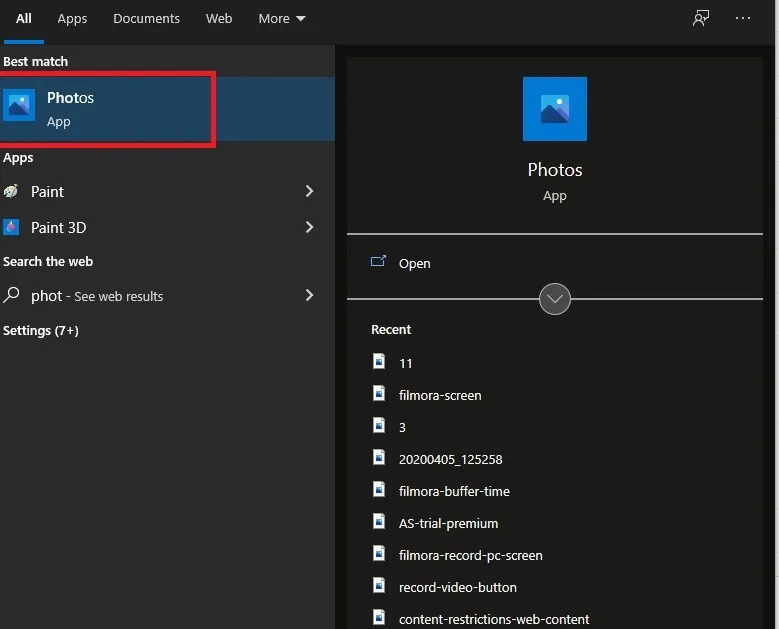Switch to the Documents tab
Screen dimensions: 779x629
pos(146,19)
